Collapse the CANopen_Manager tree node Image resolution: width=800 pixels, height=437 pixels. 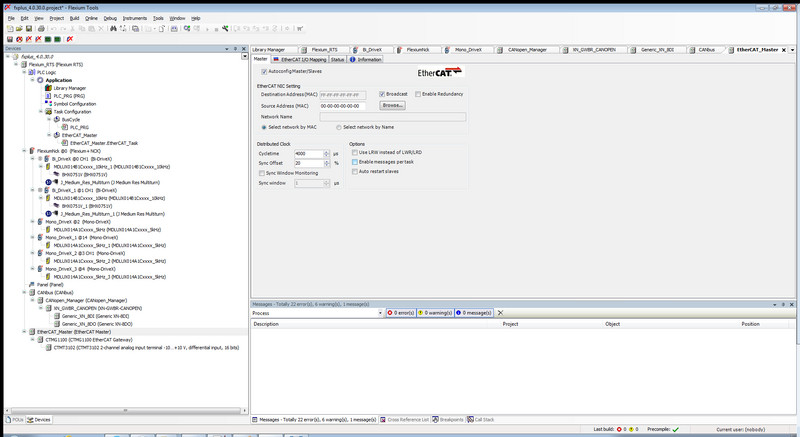pos(34,299)
